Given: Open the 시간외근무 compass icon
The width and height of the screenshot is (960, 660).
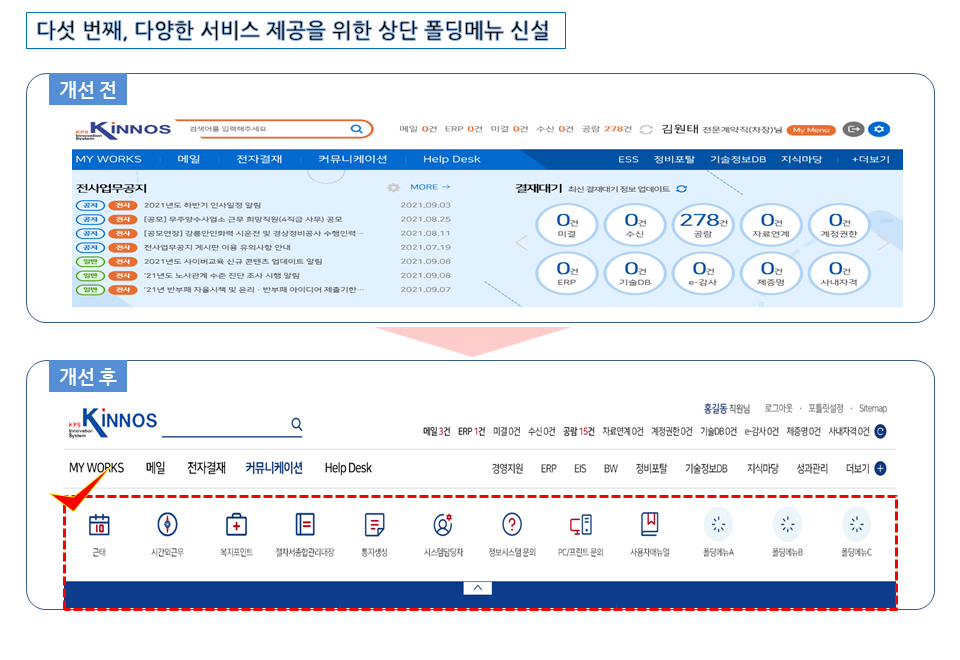Looking at the screenshot, I should tap(167, 525).
